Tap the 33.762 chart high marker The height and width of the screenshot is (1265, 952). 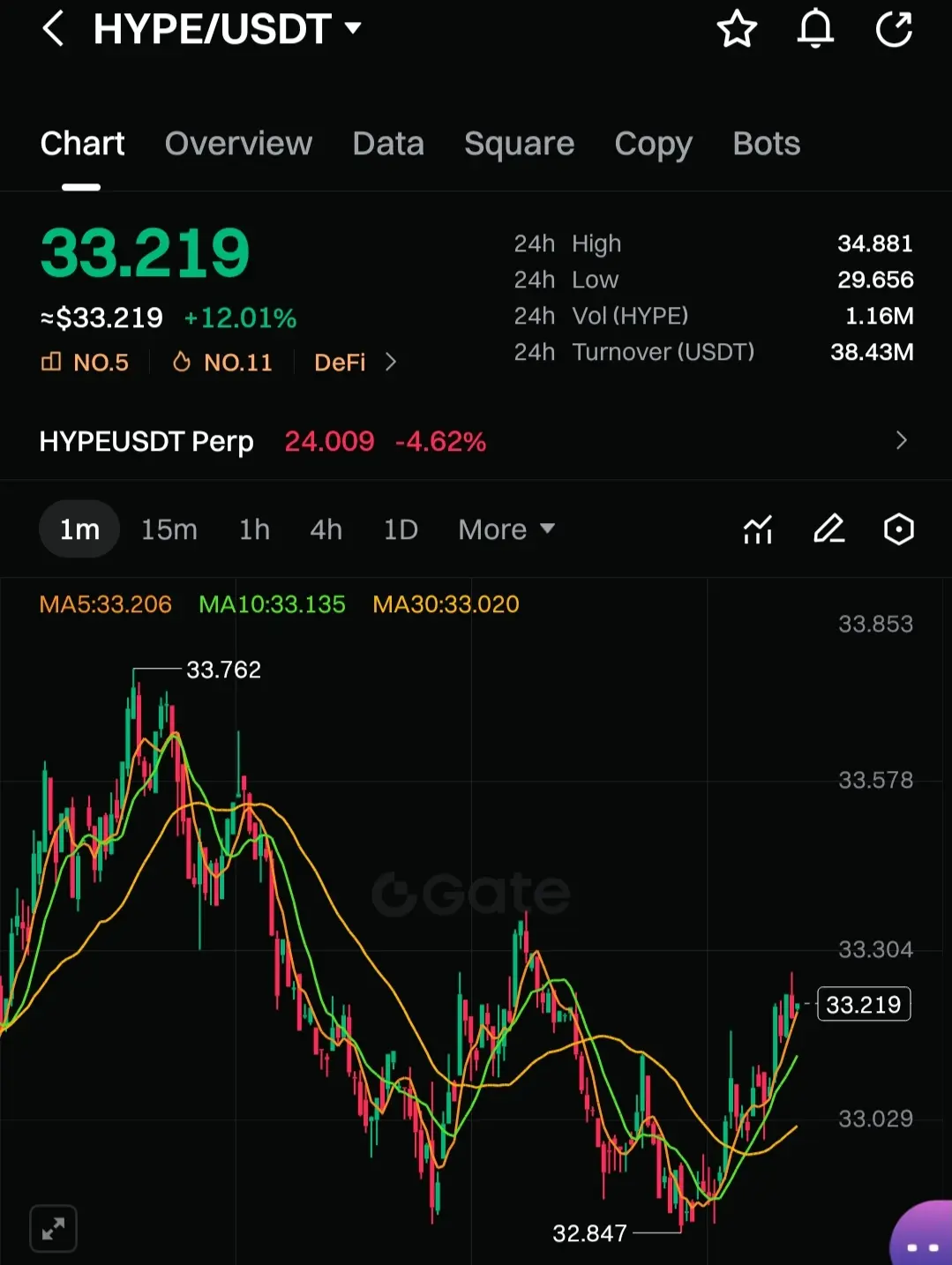223,670
